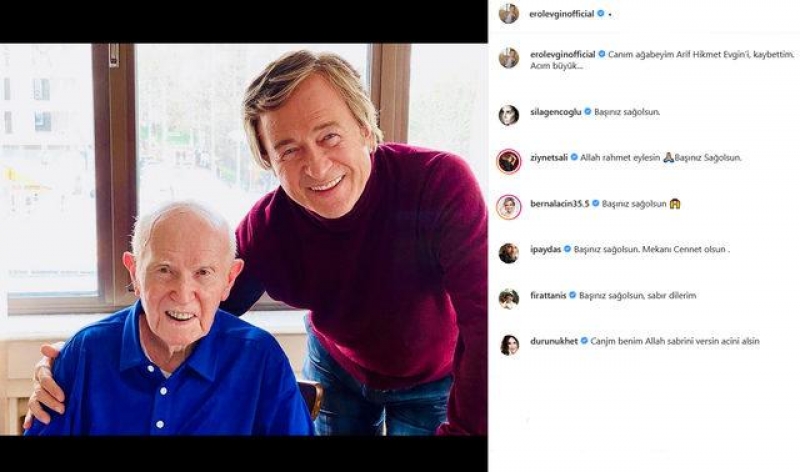
Task: Open durunukhet's avatar picture
Action: click(x=508, y=345)
